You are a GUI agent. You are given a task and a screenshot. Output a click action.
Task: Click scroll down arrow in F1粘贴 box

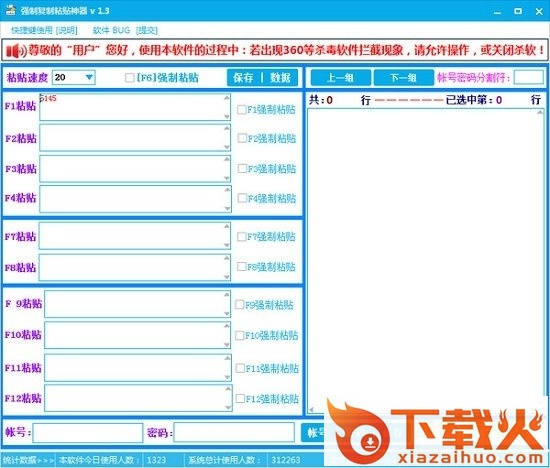(x=227, y=116)
